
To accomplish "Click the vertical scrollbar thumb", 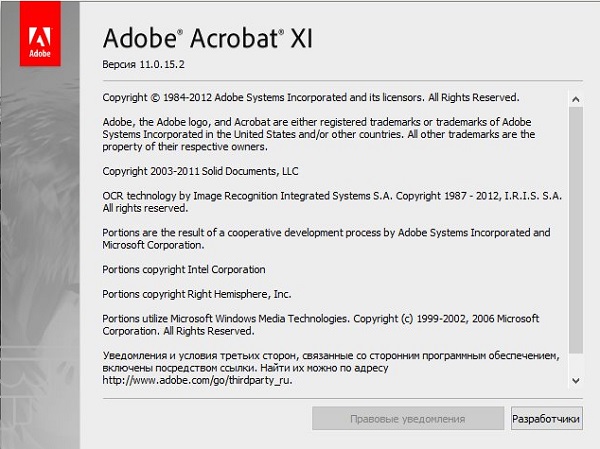I will [575, 228].
